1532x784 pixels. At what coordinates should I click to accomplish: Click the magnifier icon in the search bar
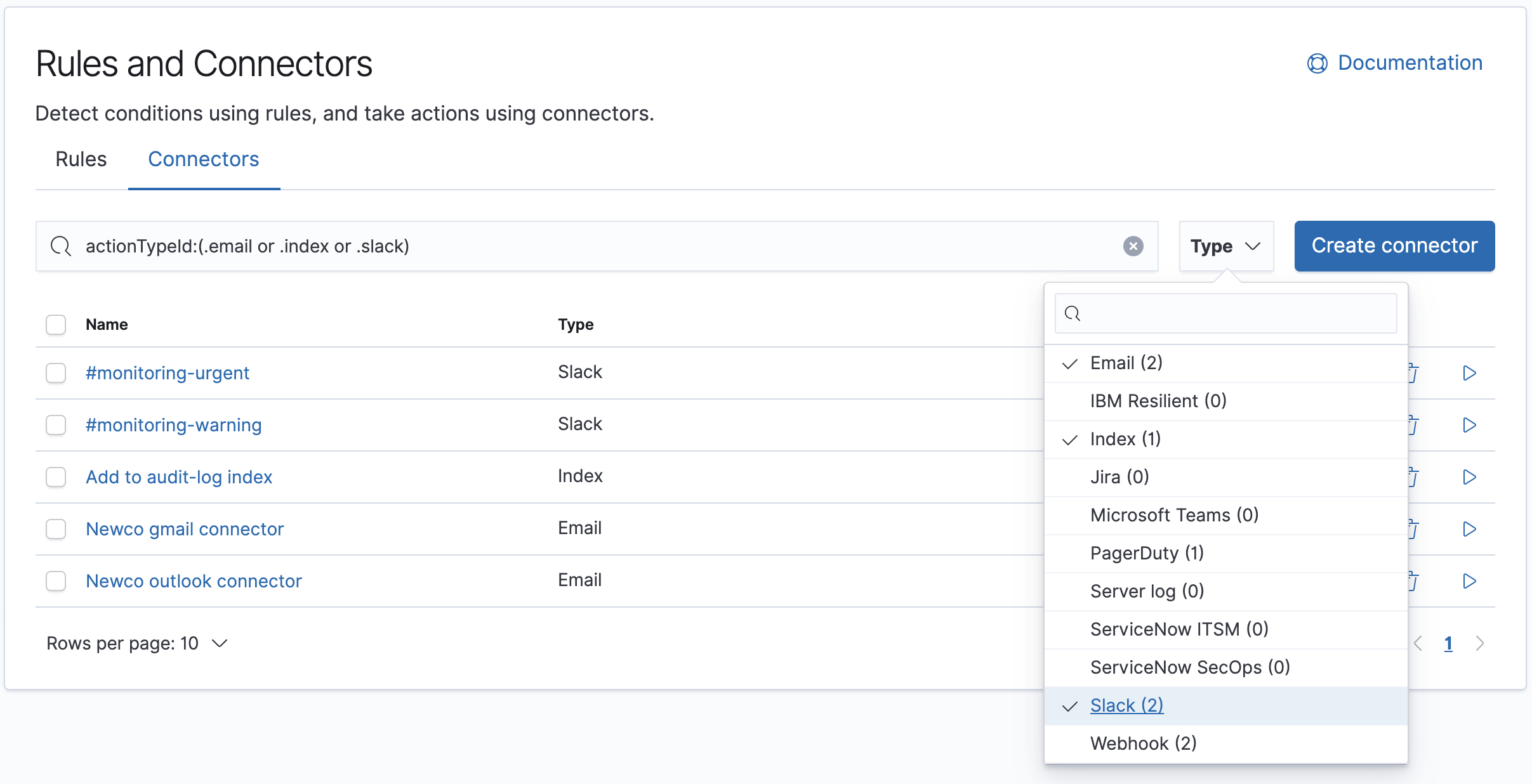pyautogui.click(x=61, y=246)
